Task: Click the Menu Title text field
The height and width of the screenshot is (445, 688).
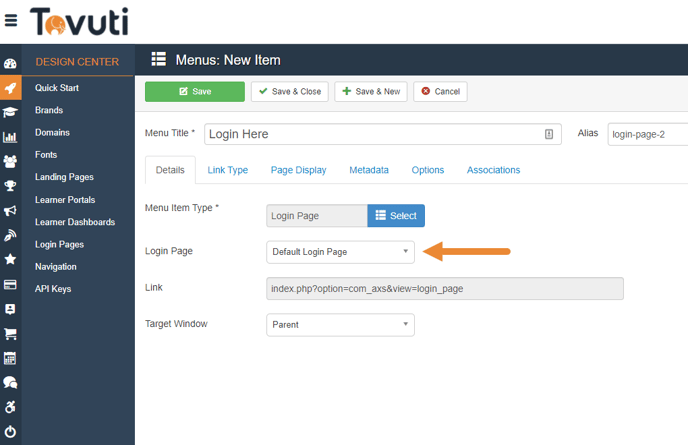Action: pos(380,134)
